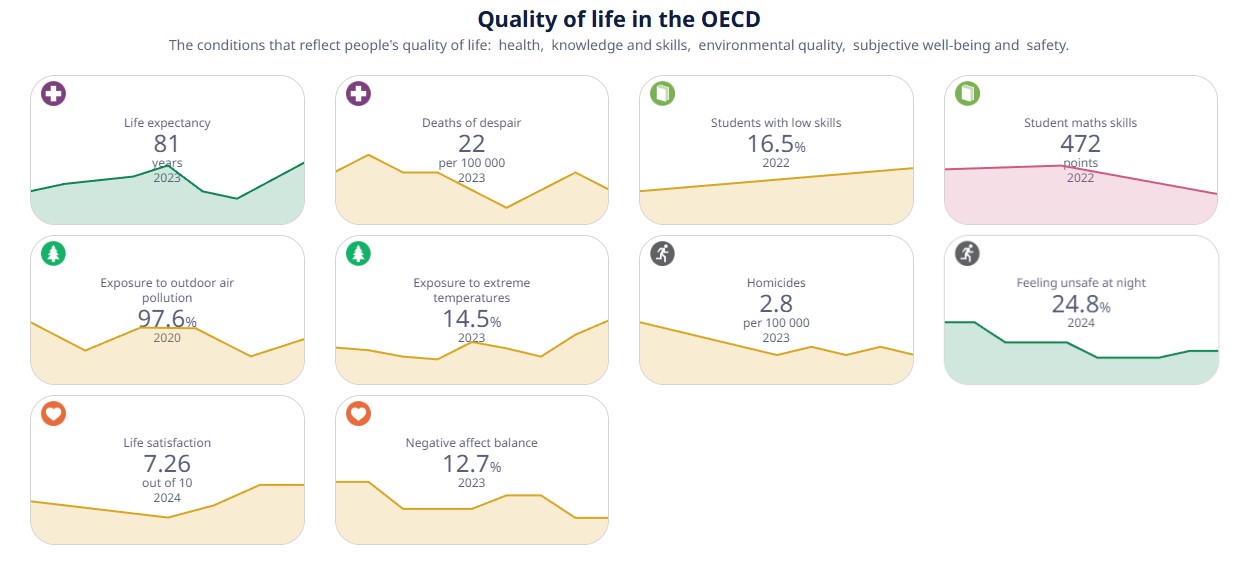The width and height of the screenshot is (1257, 567).
Task: Click the book icon on Student maths skills card
Action: (x=966, y=95)
